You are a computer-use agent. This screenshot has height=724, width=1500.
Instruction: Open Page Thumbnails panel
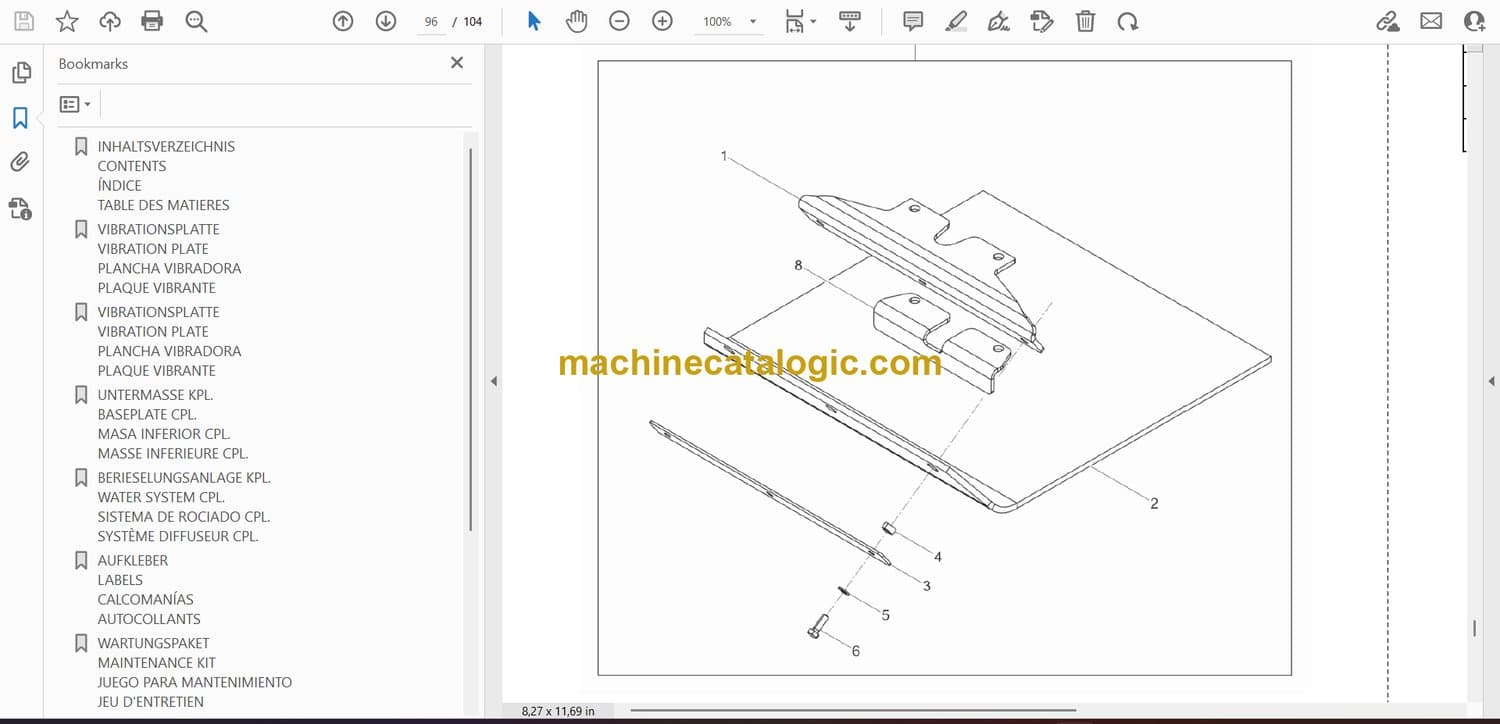pyautogui.click(x=21, y=72)
